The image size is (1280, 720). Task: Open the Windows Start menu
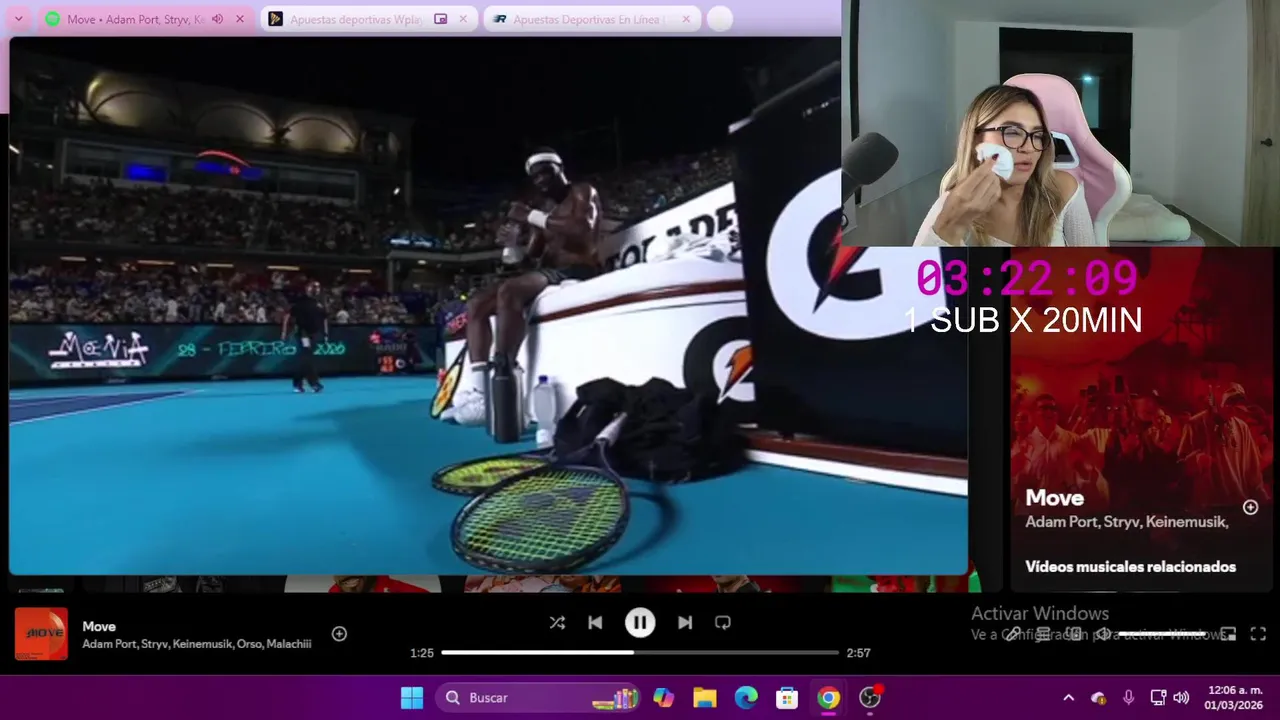click(411, 698)
